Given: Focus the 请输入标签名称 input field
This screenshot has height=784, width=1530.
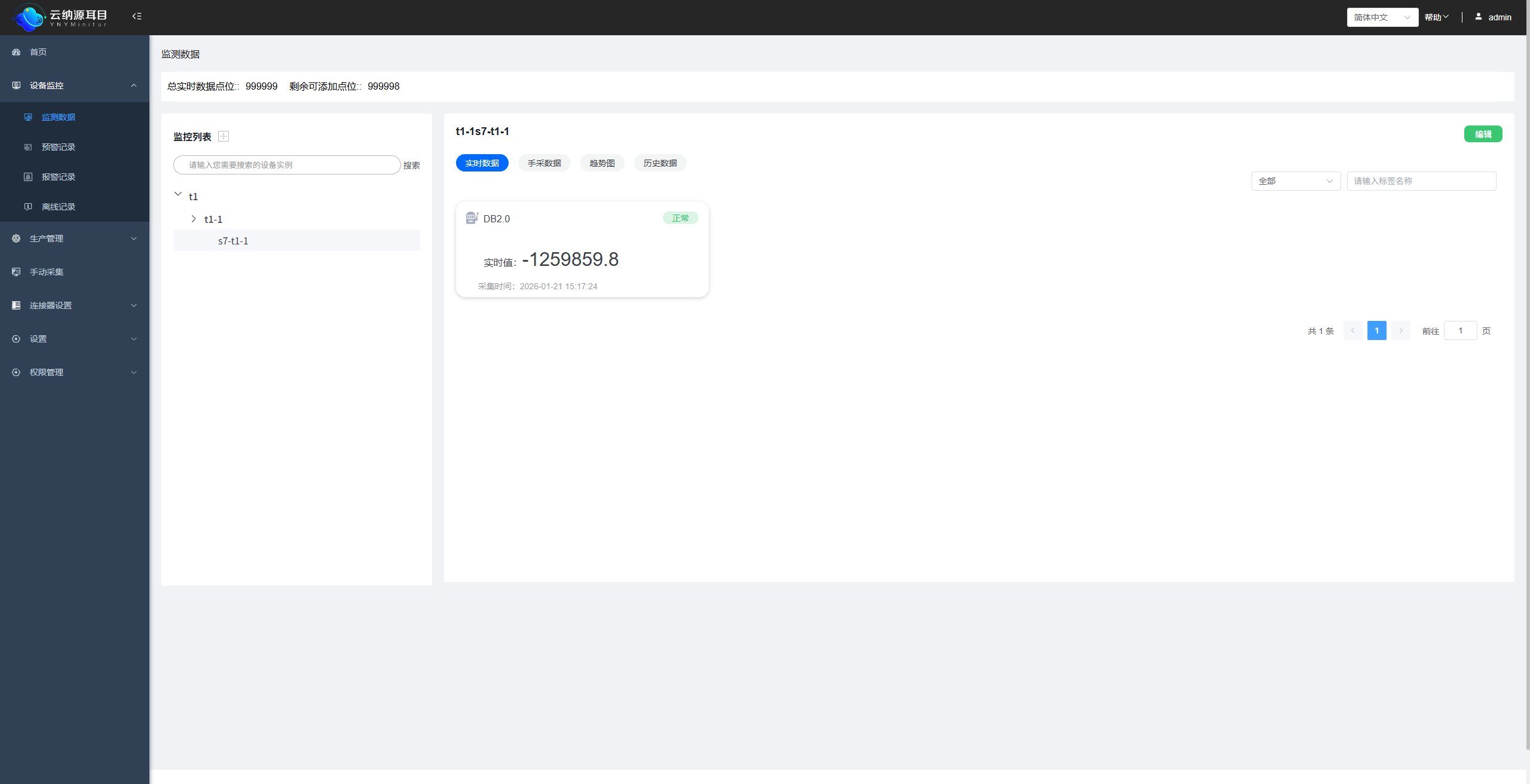Looking at the screenshot, I should pyautogui.click(x=1421, y=181).
